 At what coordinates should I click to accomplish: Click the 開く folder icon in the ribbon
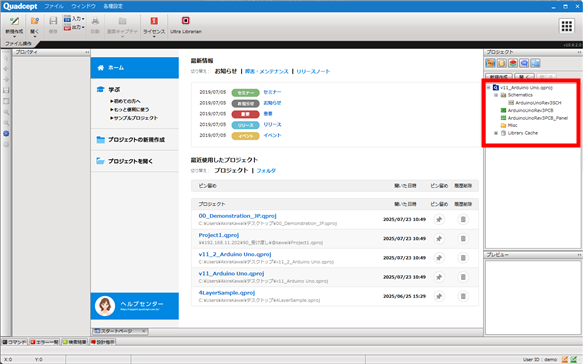[35, 21]
